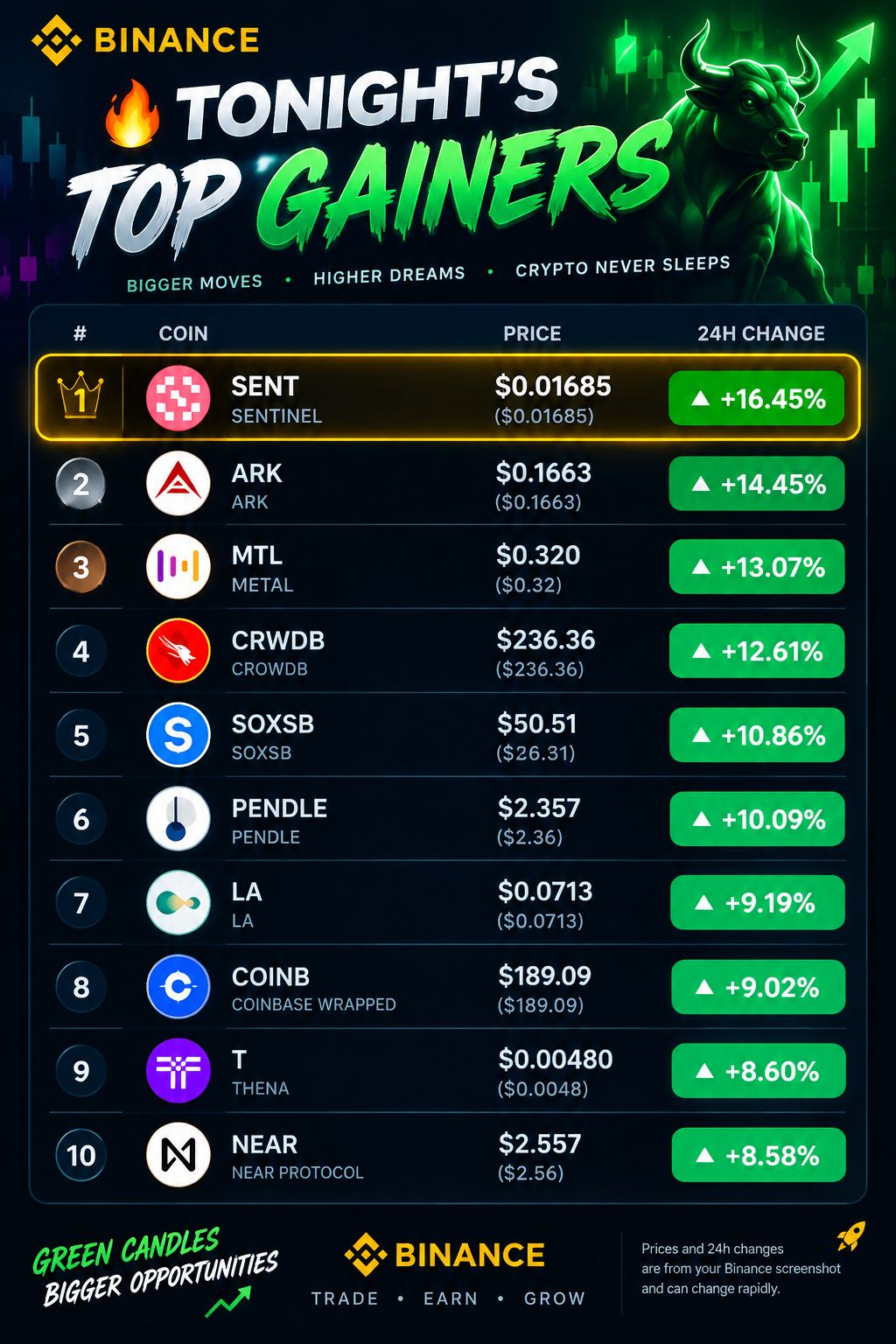Click the rocket icon near disclaimer
This screenshot has width=896, height=1344.
click(x=851, y=1235)
